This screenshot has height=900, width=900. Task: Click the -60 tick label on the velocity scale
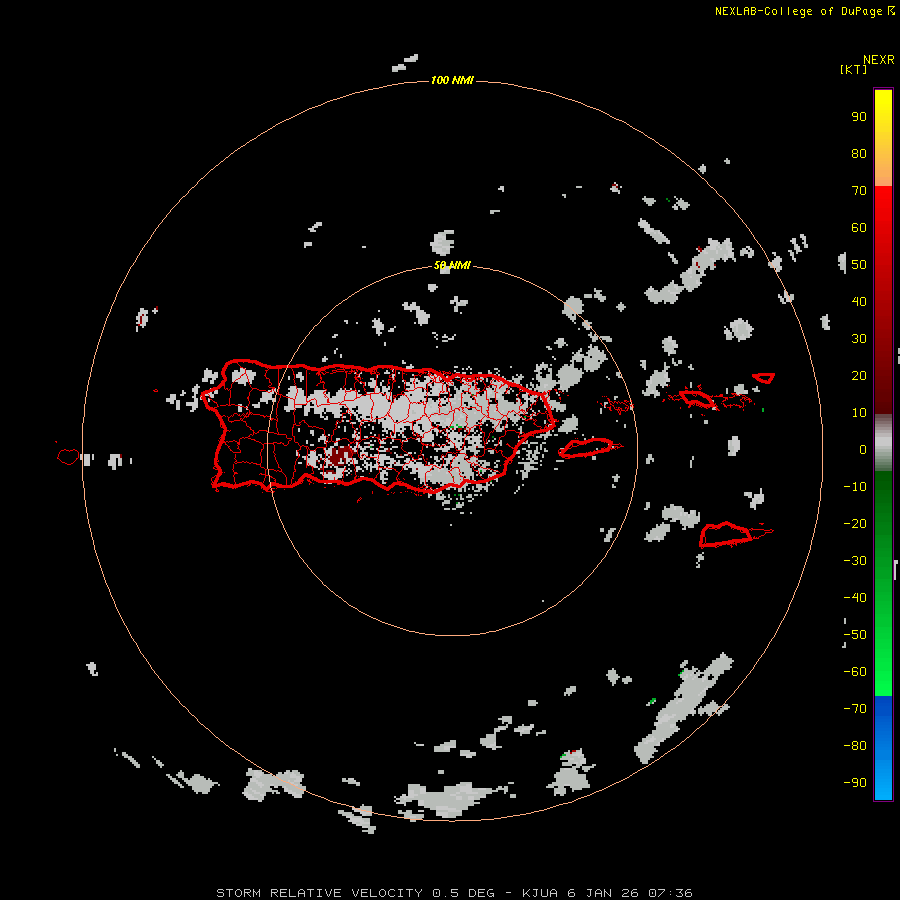pos(855,672)
